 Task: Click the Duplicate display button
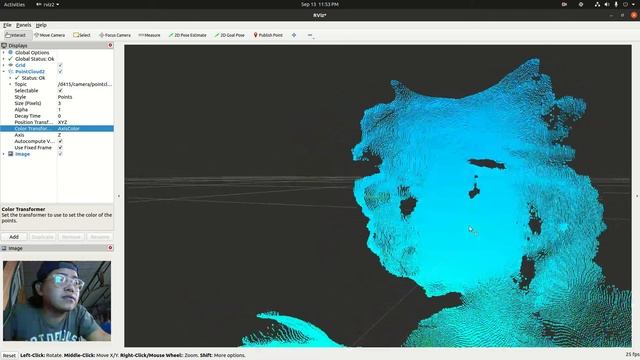point(42,237)
